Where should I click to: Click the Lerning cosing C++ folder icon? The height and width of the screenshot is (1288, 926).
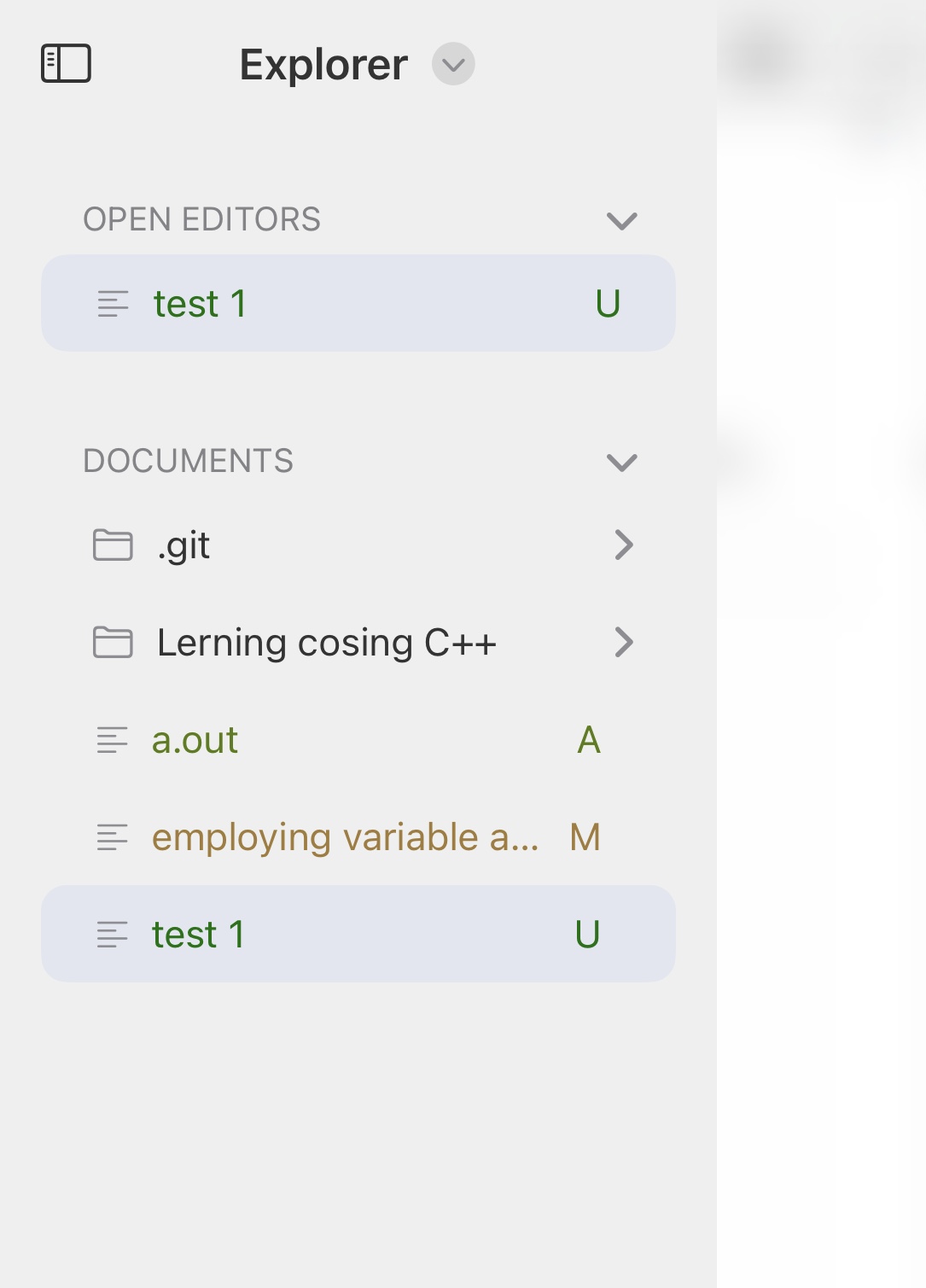point(113,642)
